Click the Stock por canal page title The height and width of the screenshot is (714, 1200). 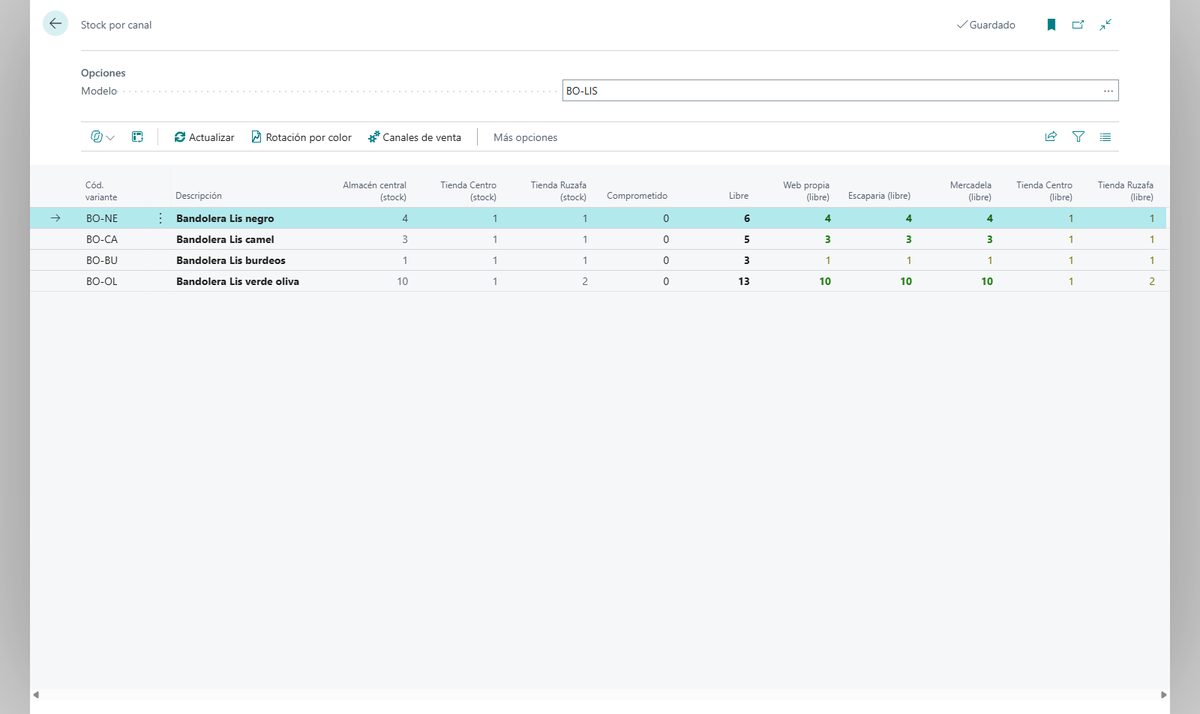(x=116, y=25)
